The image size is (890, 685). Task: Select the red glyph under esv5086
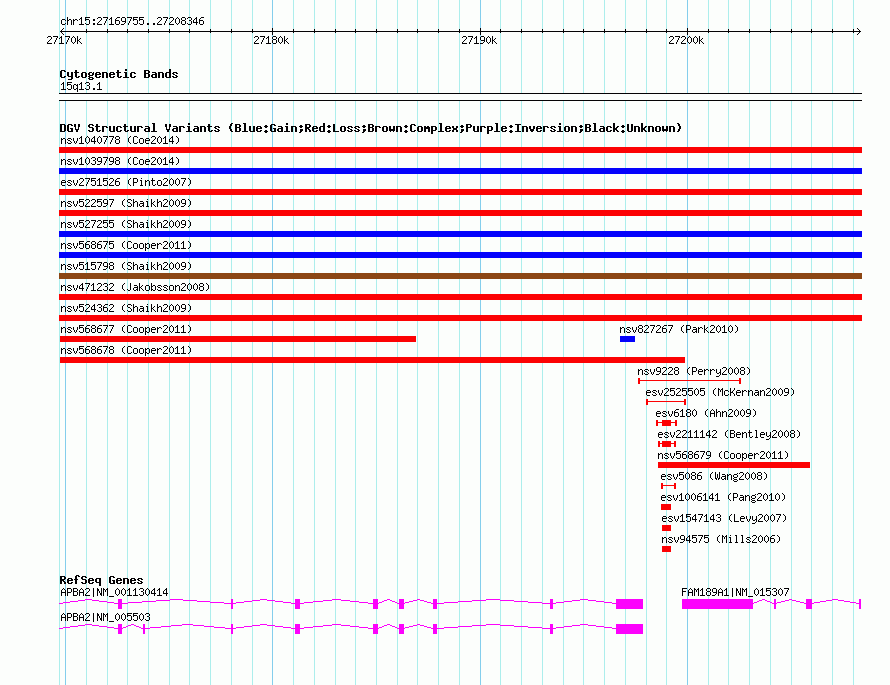click(x=669, y=486)
